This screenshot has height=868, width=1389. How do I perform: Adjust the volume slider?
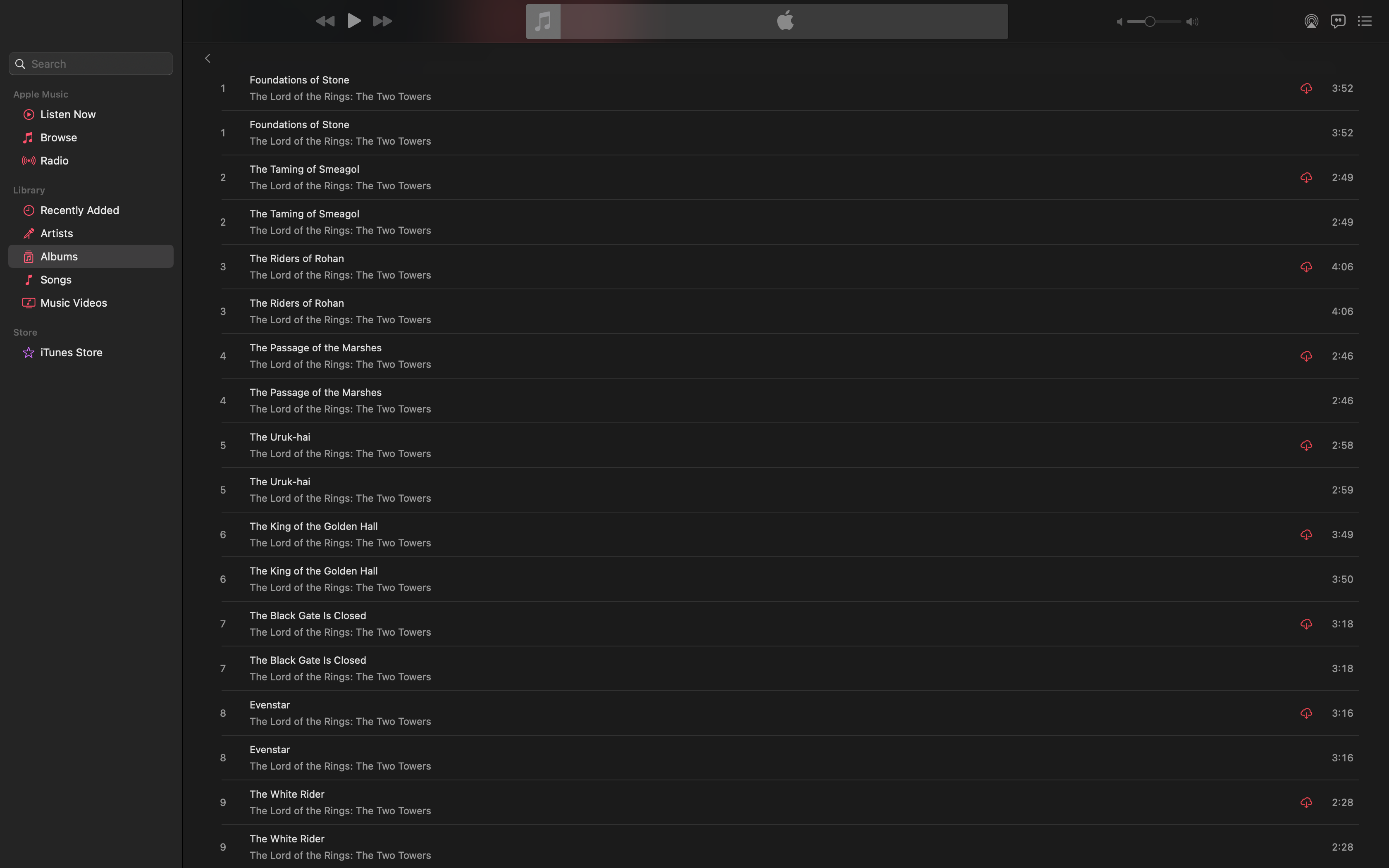pos(1149,22)
